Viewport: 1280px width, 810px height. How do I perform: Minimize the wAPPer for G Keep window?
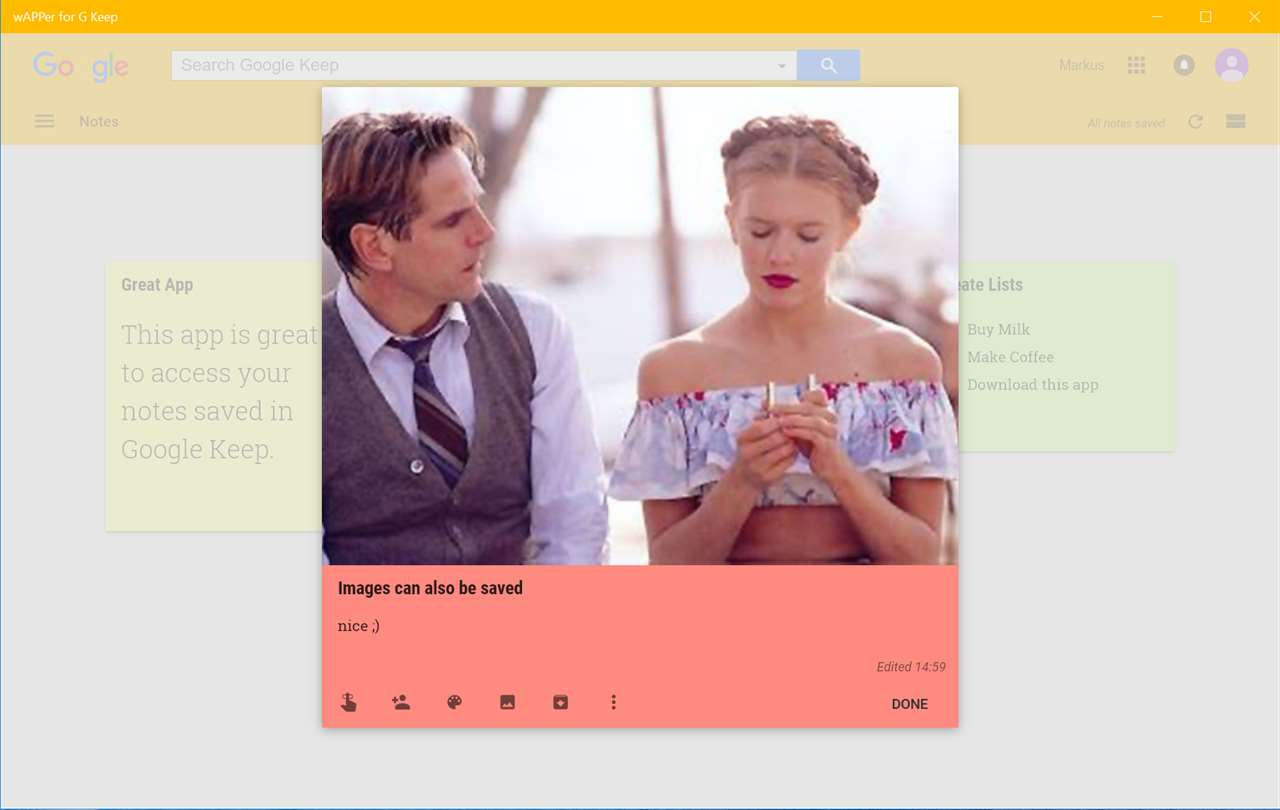coord(1157,17)
